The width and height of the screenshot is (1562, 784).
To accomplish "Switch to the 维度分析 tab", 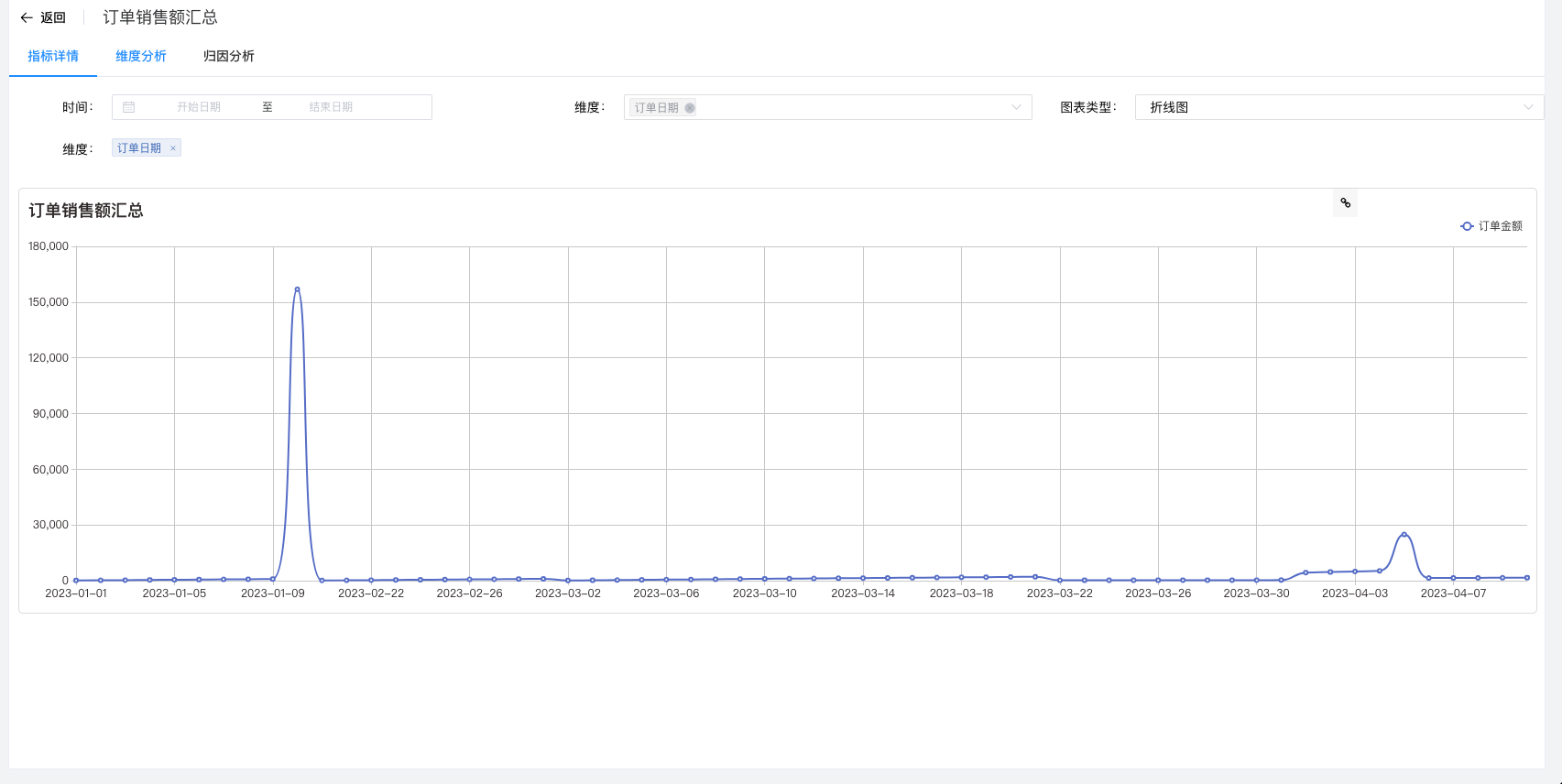I will (x=141, y=56).
